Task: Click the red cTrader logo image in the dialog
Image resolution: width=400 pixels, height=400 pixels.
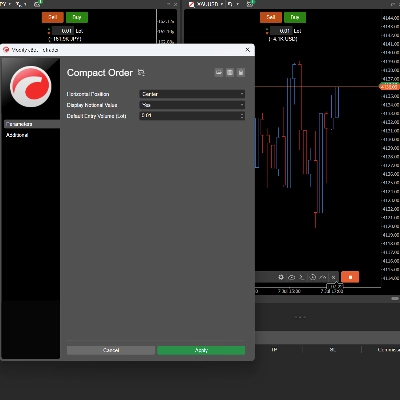Action: (x=31, y=86)
